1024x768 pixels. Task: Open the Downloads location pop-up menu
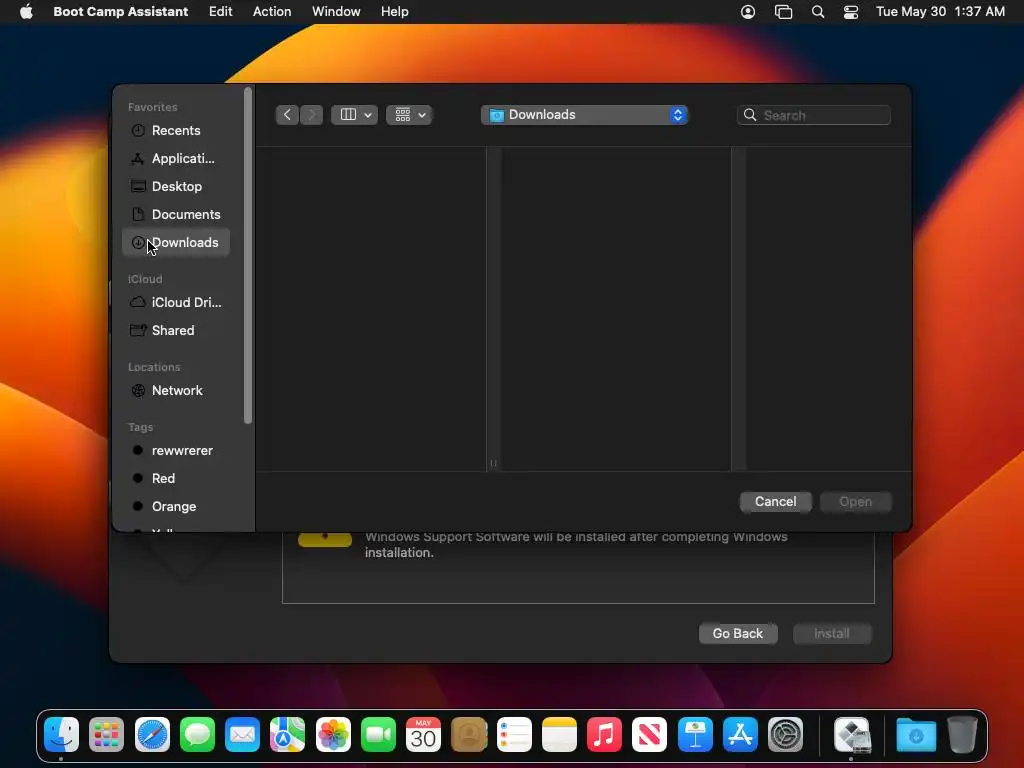click(x=584, y=115)
